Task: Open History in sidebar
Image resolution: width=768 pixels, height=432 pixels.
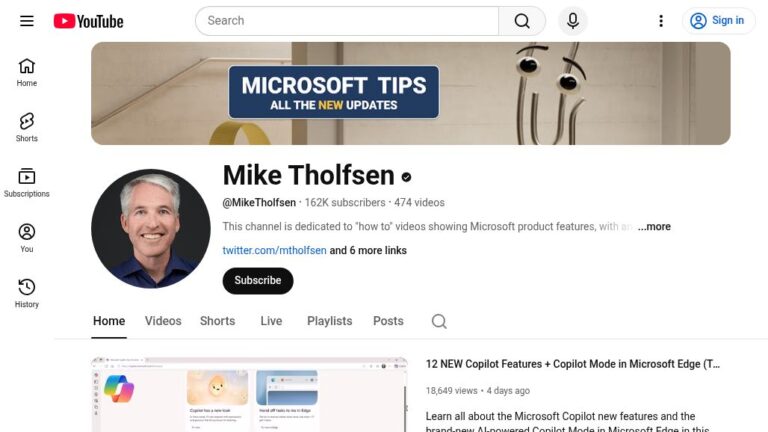Action: [27, 294]
